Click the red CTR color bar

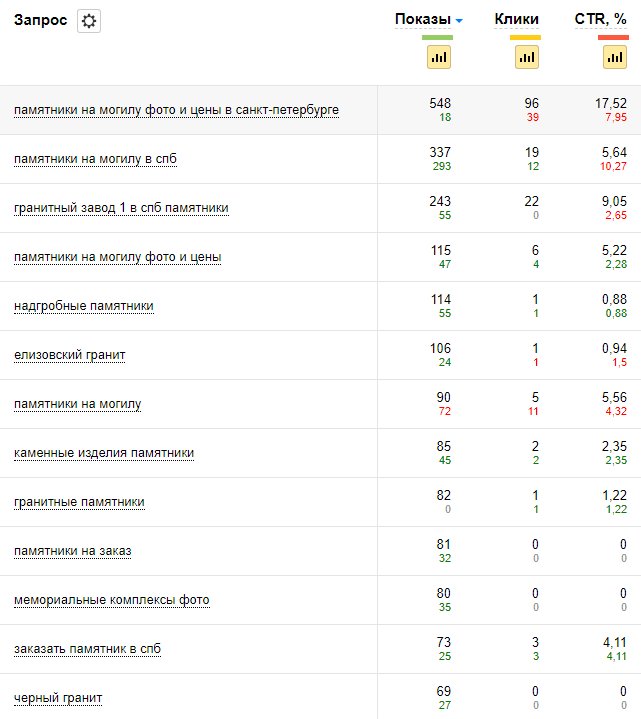point(614,38)
